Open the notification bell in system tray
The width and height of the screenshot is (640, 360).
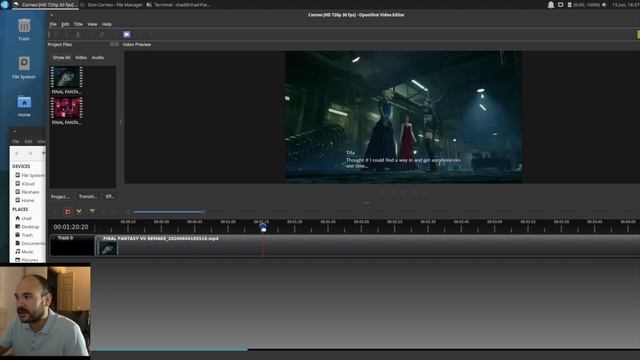tap(551, 5)
